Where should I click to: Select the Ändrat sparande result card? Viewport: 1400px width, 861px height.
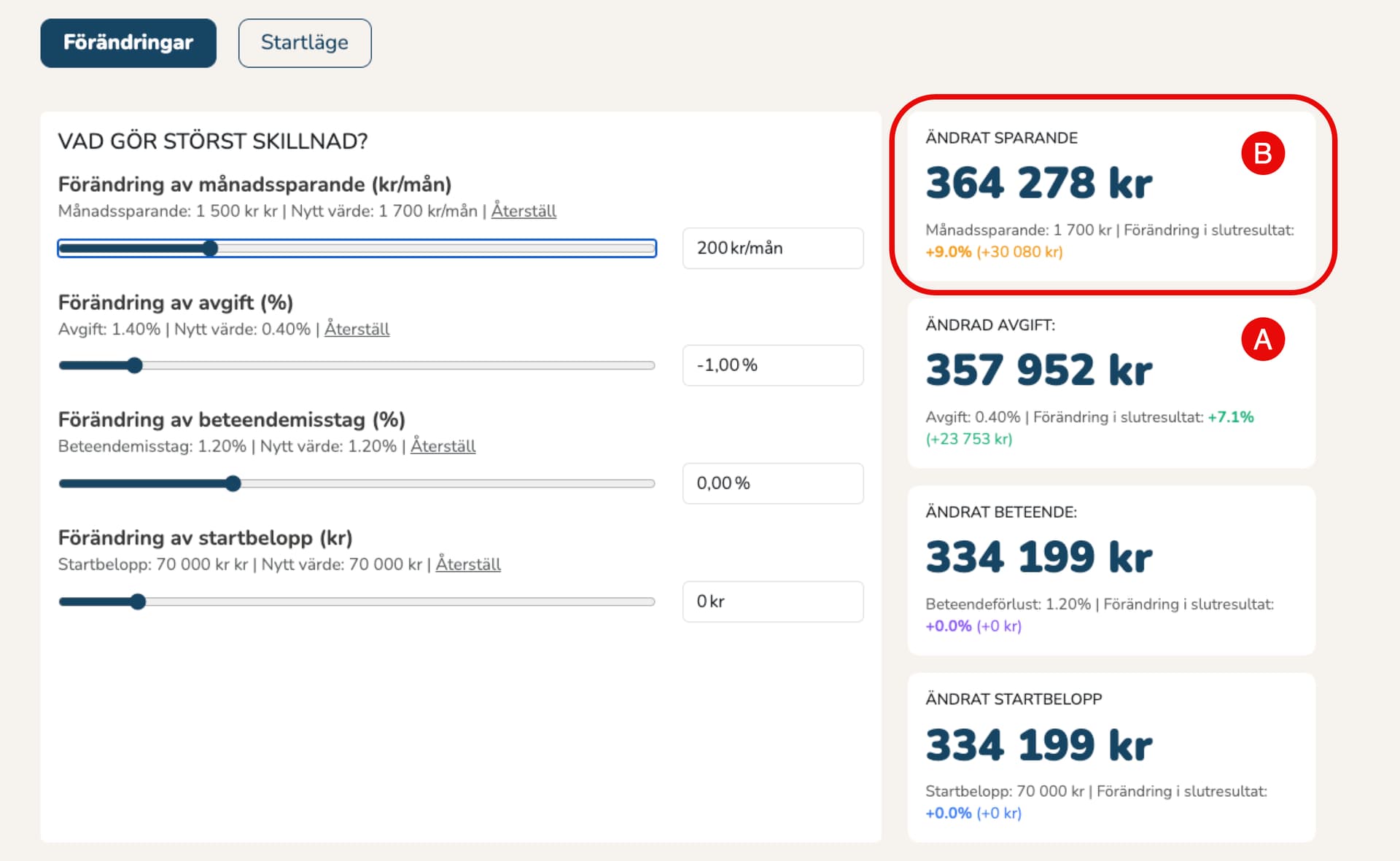1111,195
